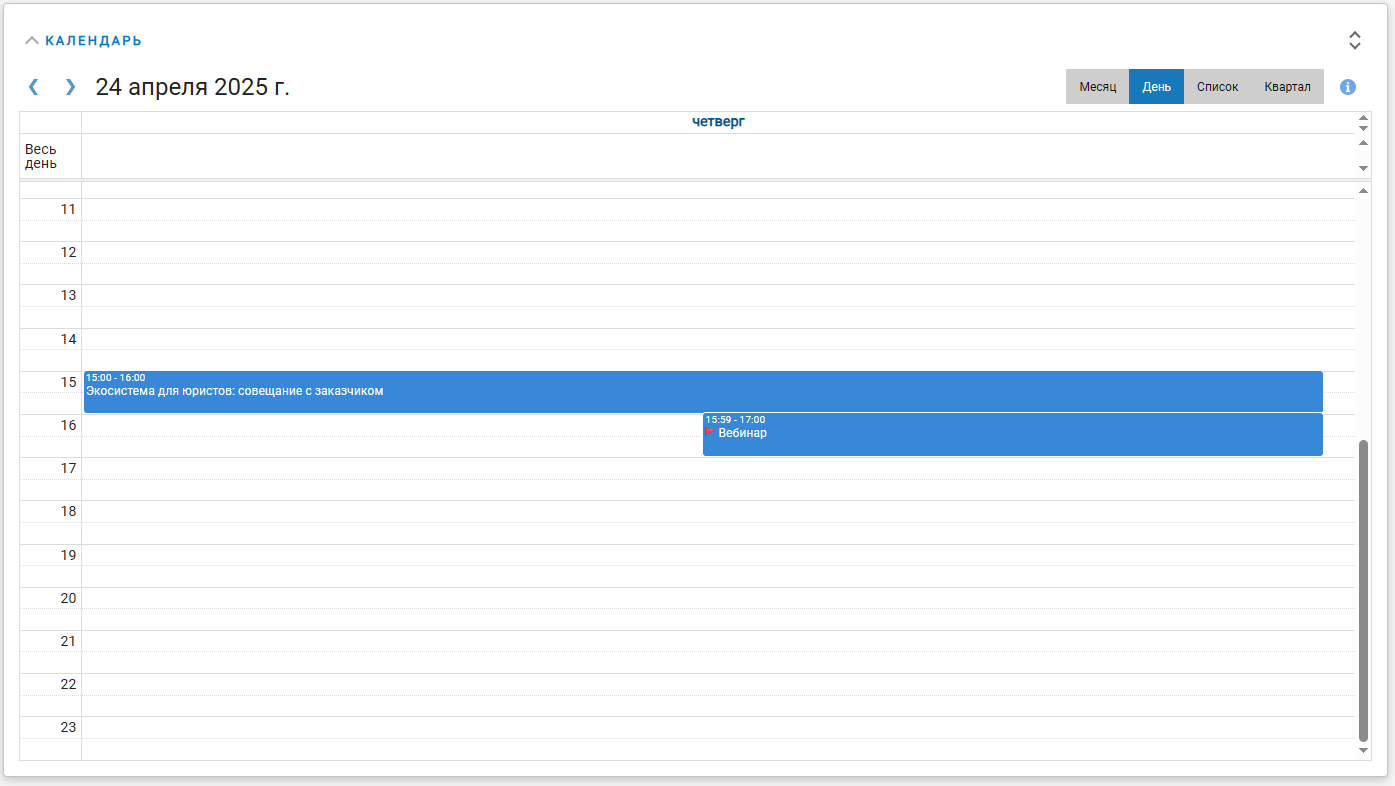Switch to Список view
Viewport: 1395px width, 786px height.
click(1217, 87)
